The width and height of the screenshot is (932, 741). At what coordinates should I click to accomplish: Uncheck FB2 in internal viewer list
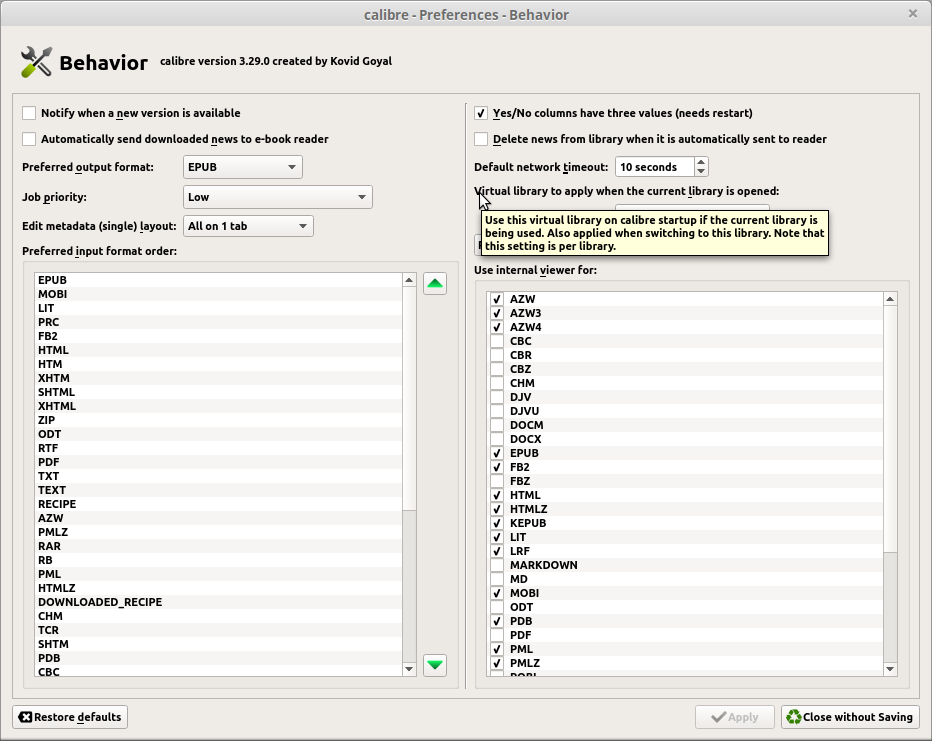pyautogui.click(x=497, y=467)
